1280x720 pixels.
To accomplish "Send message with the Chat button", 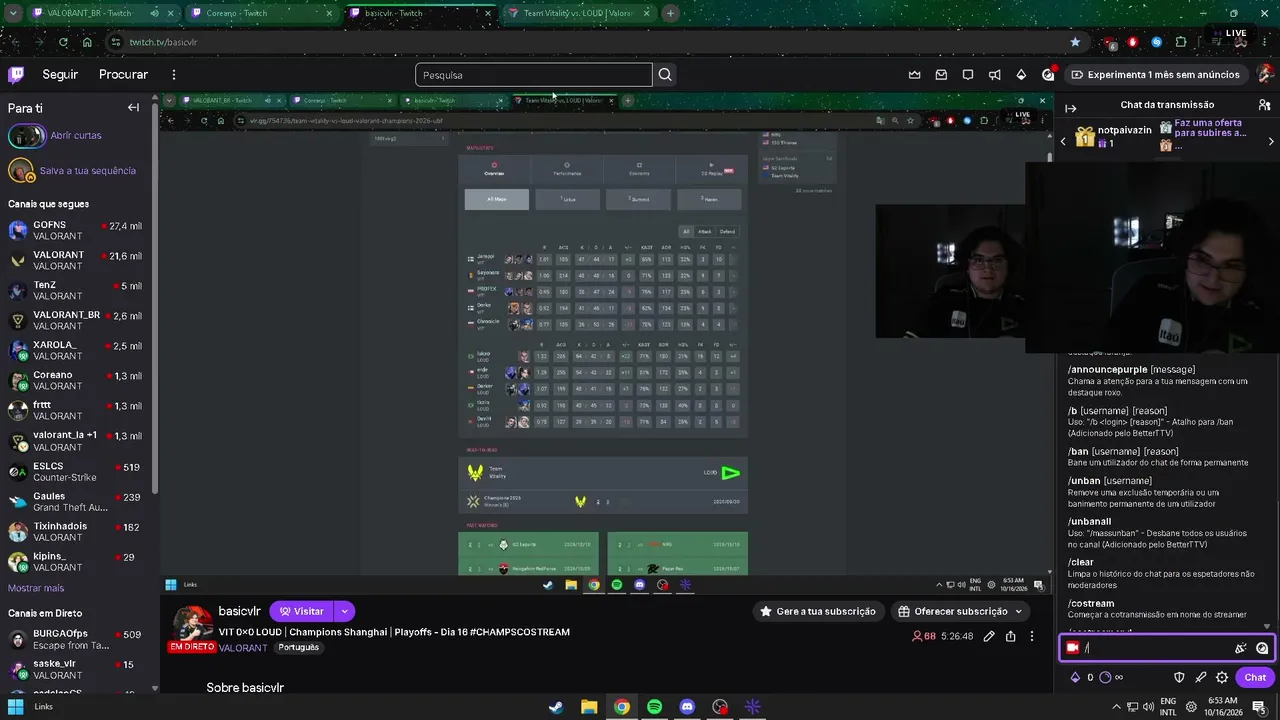I will coord(1255,677).
